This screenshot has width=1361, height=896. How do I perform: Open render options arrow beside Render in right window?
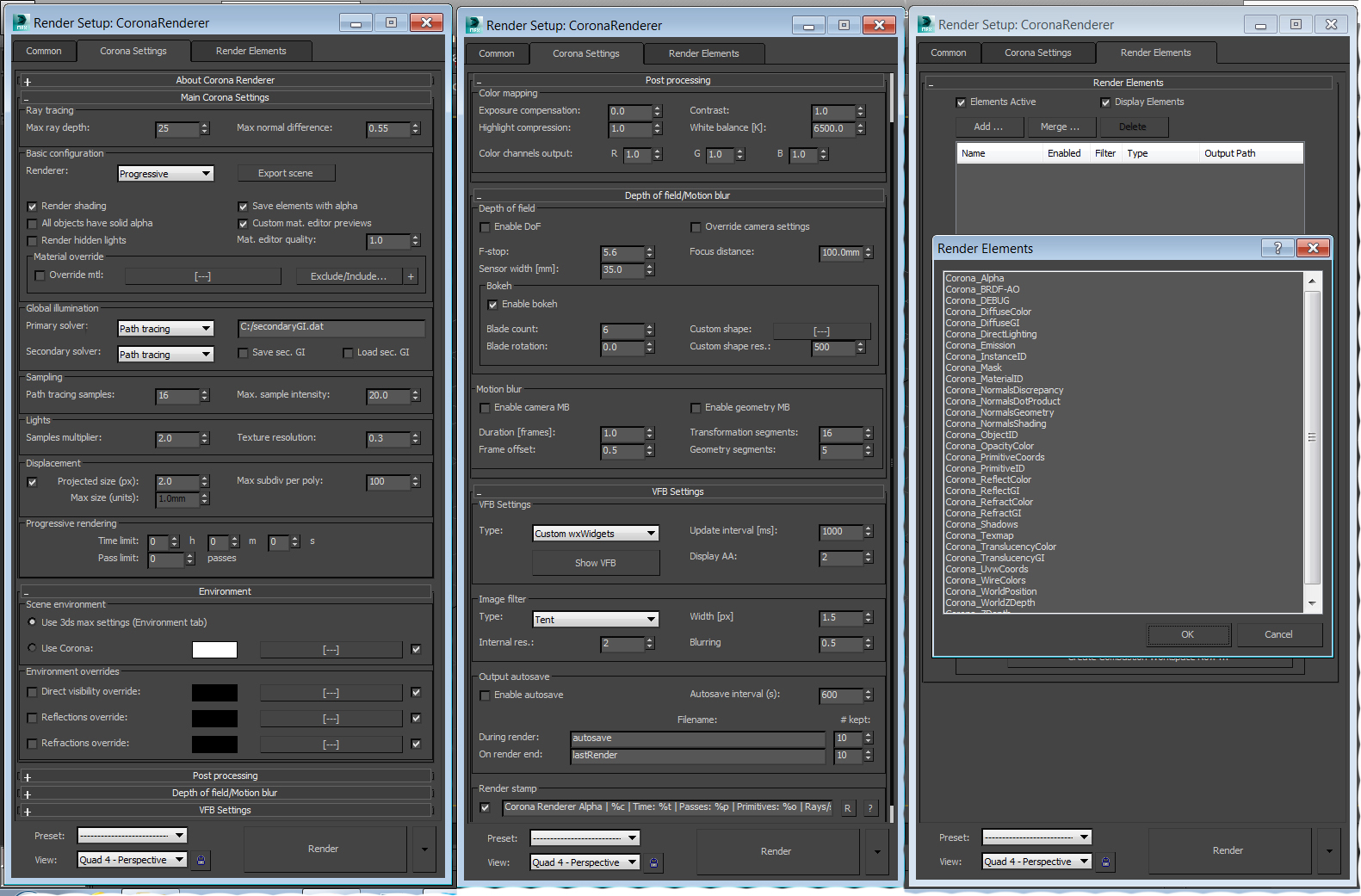1329,850
